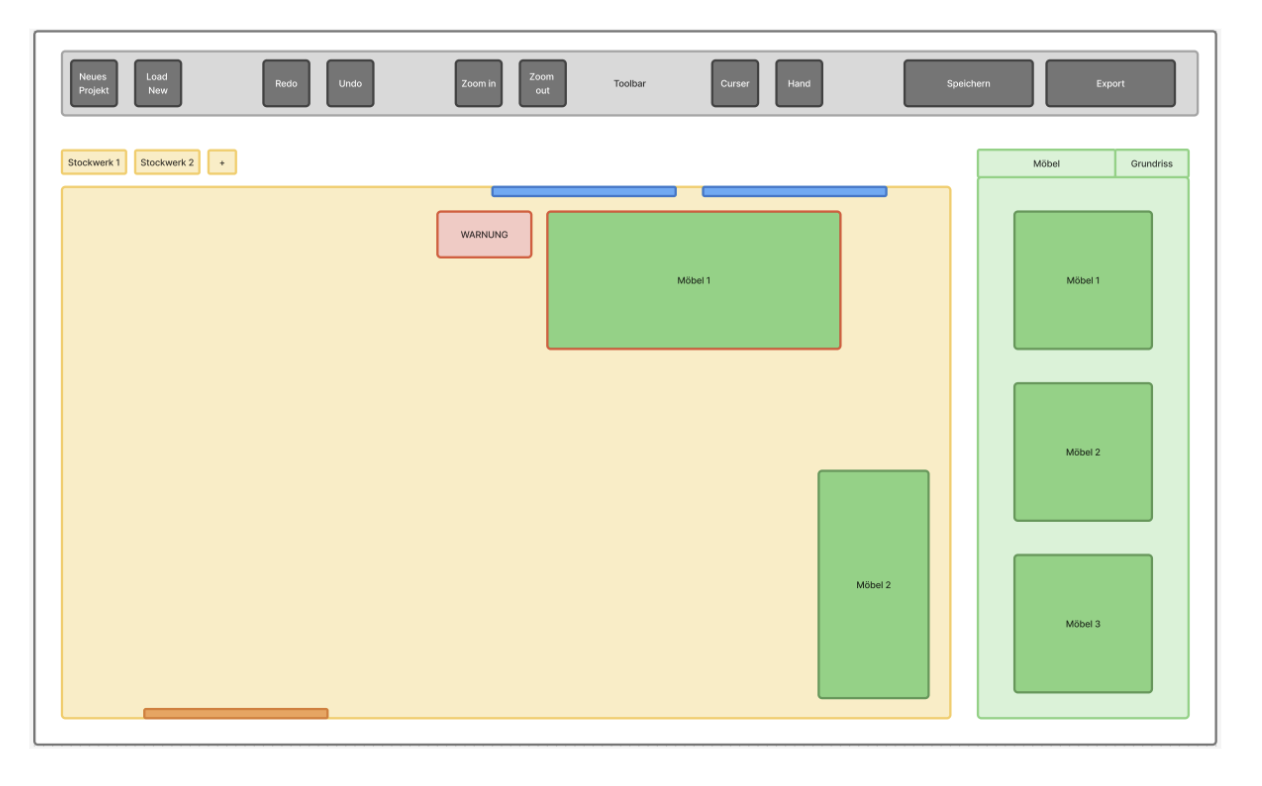Switch to the Hand tool
Image resolution: width=1262 pixels, height=786 pixels.
tap(799, 83)
